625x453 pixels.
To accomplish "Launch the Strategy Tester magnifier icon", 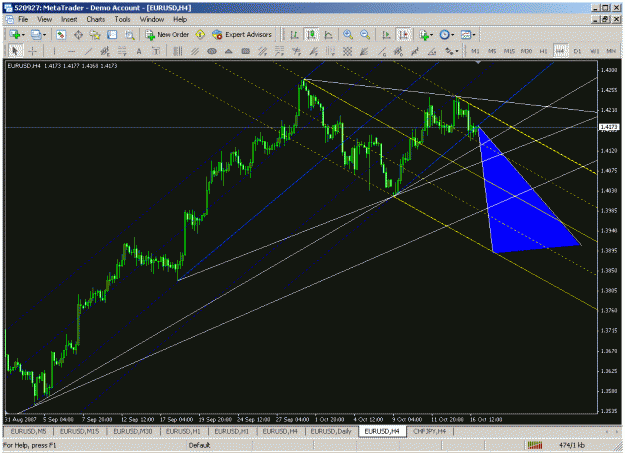I will 129,35.
